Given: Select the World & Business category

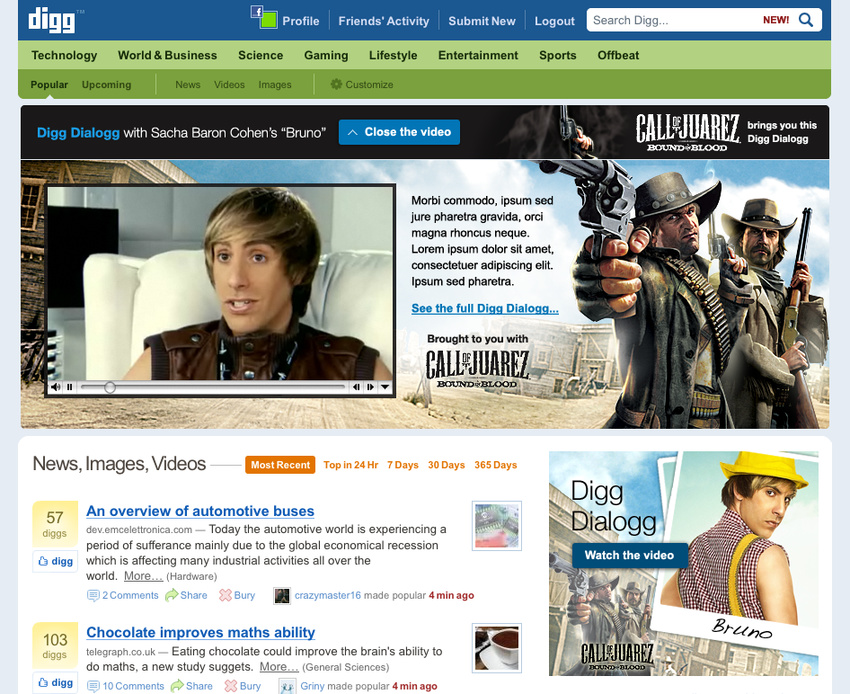Looking at the screenshot, I should coord(168,55).
